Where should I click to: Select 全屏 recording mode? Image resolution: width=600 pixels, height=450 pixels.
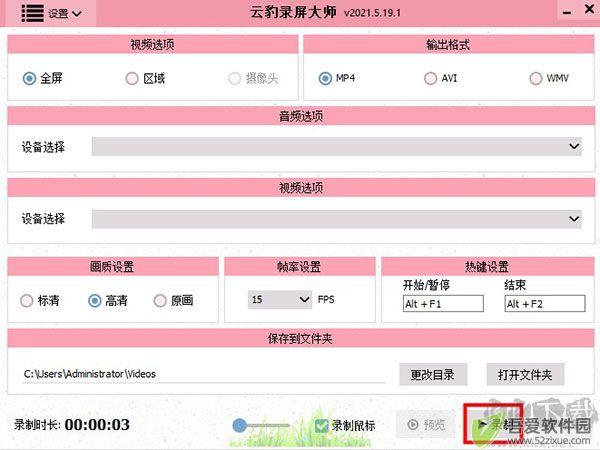pyautogui.click(x=42, y=78)
